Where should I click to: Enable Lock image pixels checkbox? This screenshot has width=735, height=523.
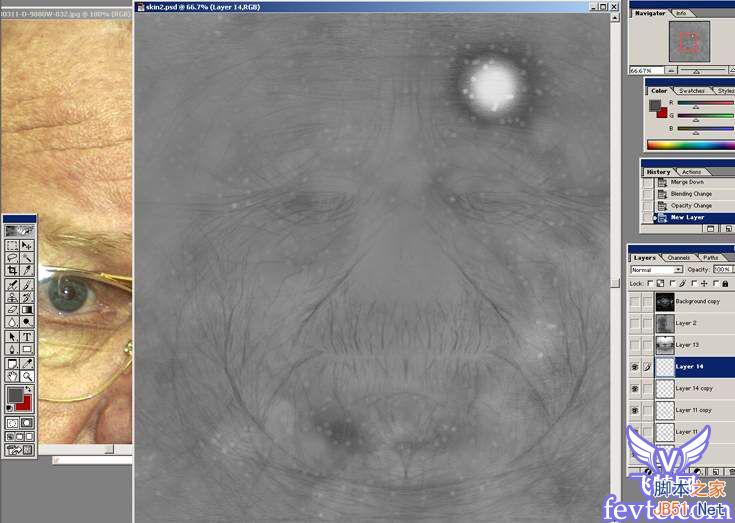pyautogui.click(x=672, y=284)
